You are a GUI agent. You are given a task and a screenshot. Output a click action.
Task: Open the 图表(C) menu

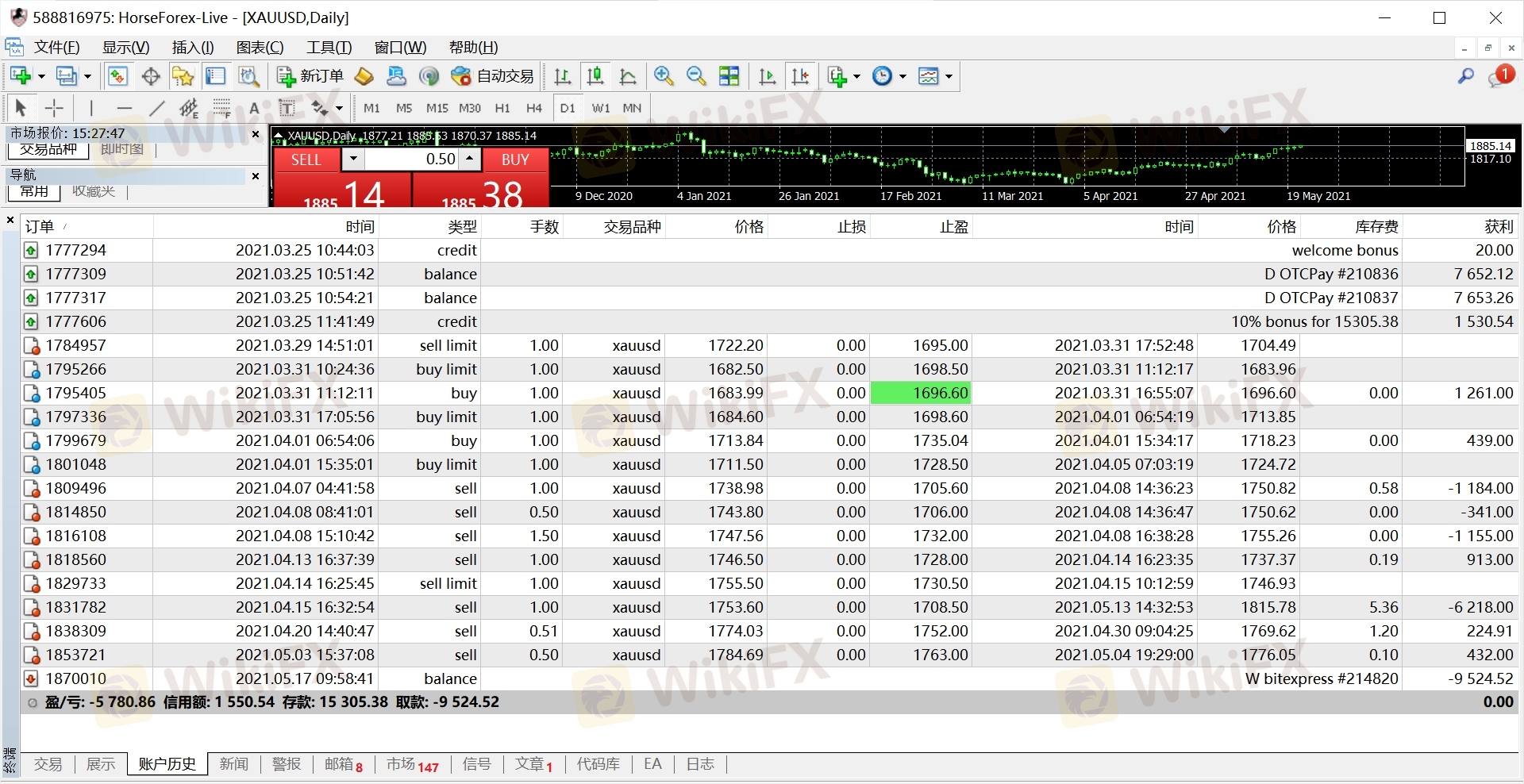260,48
